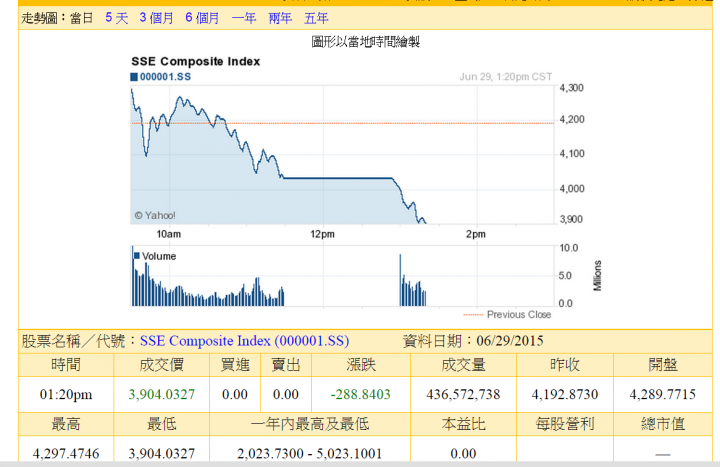Screen dimensions: 720x467
Task: Click the 本益比 header cell
Action: (x=463, y=424)
